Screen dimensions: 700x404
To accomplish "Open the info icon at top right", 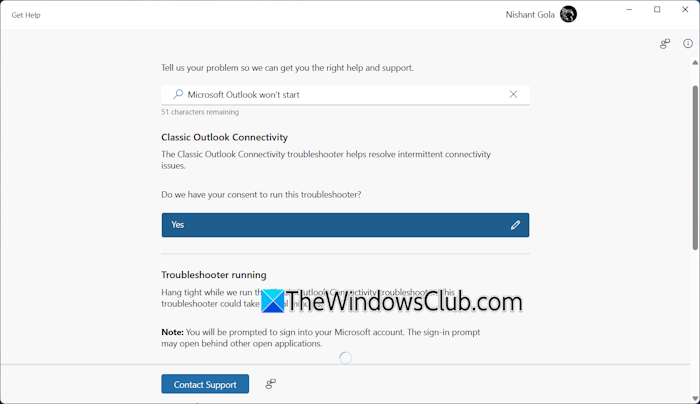I will [688, 43].
